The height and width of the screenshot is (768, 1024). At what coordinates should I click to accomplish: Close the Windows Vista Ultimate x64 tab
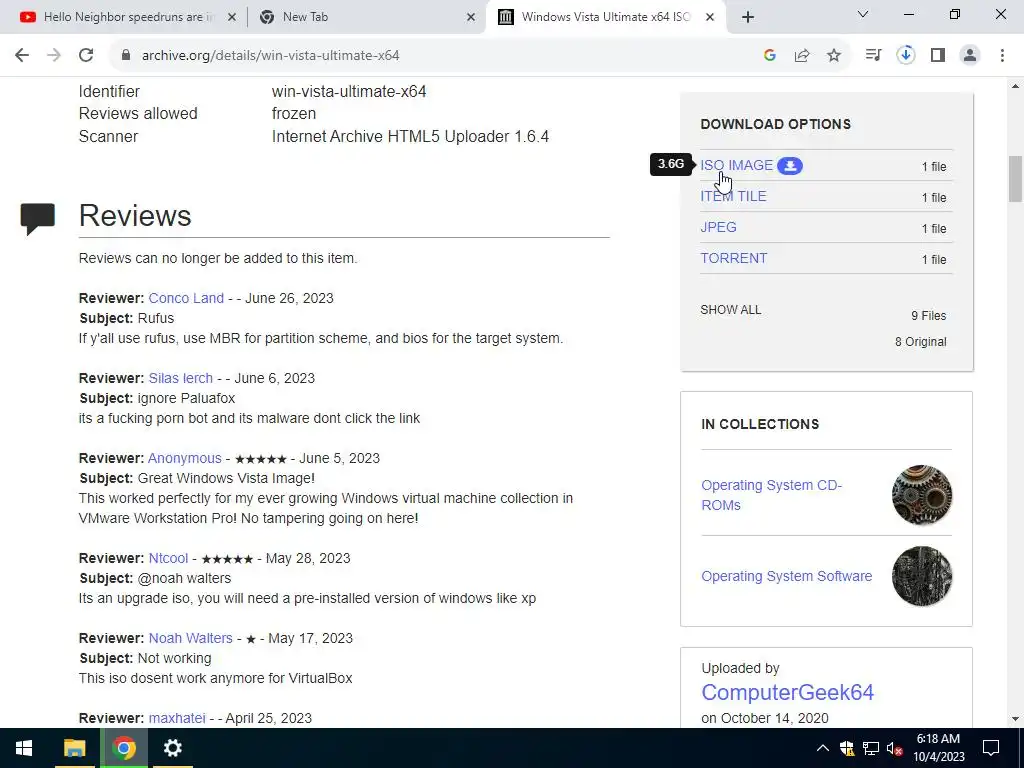coord(710,17)
